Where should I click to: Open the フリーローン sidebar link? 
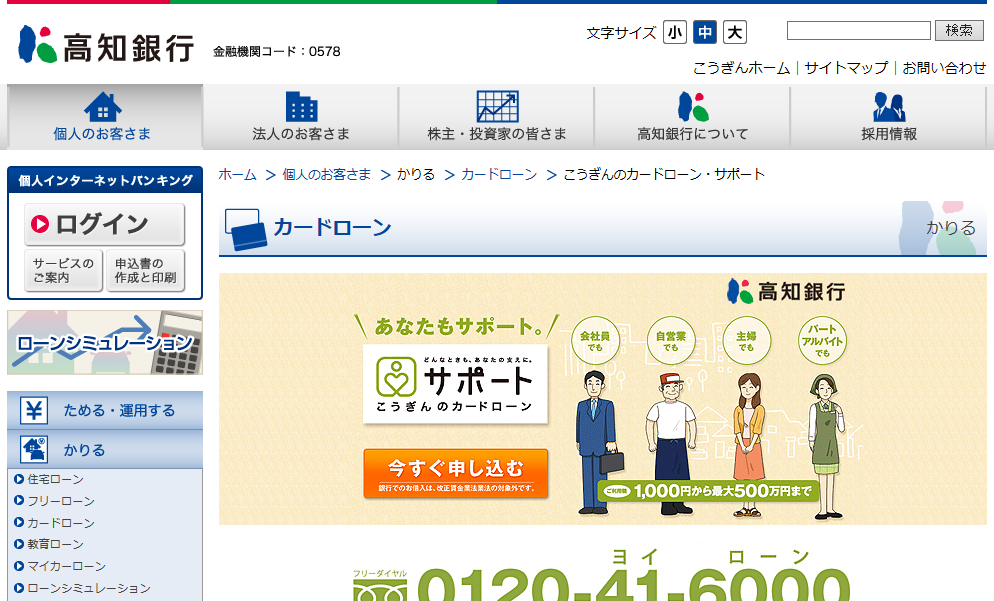(x=61, y=501)
